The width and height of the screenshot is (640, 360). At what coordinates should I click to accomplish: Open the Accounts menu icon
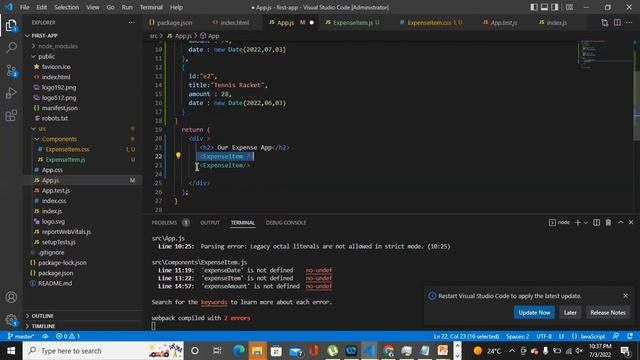[x=11, y=297]
